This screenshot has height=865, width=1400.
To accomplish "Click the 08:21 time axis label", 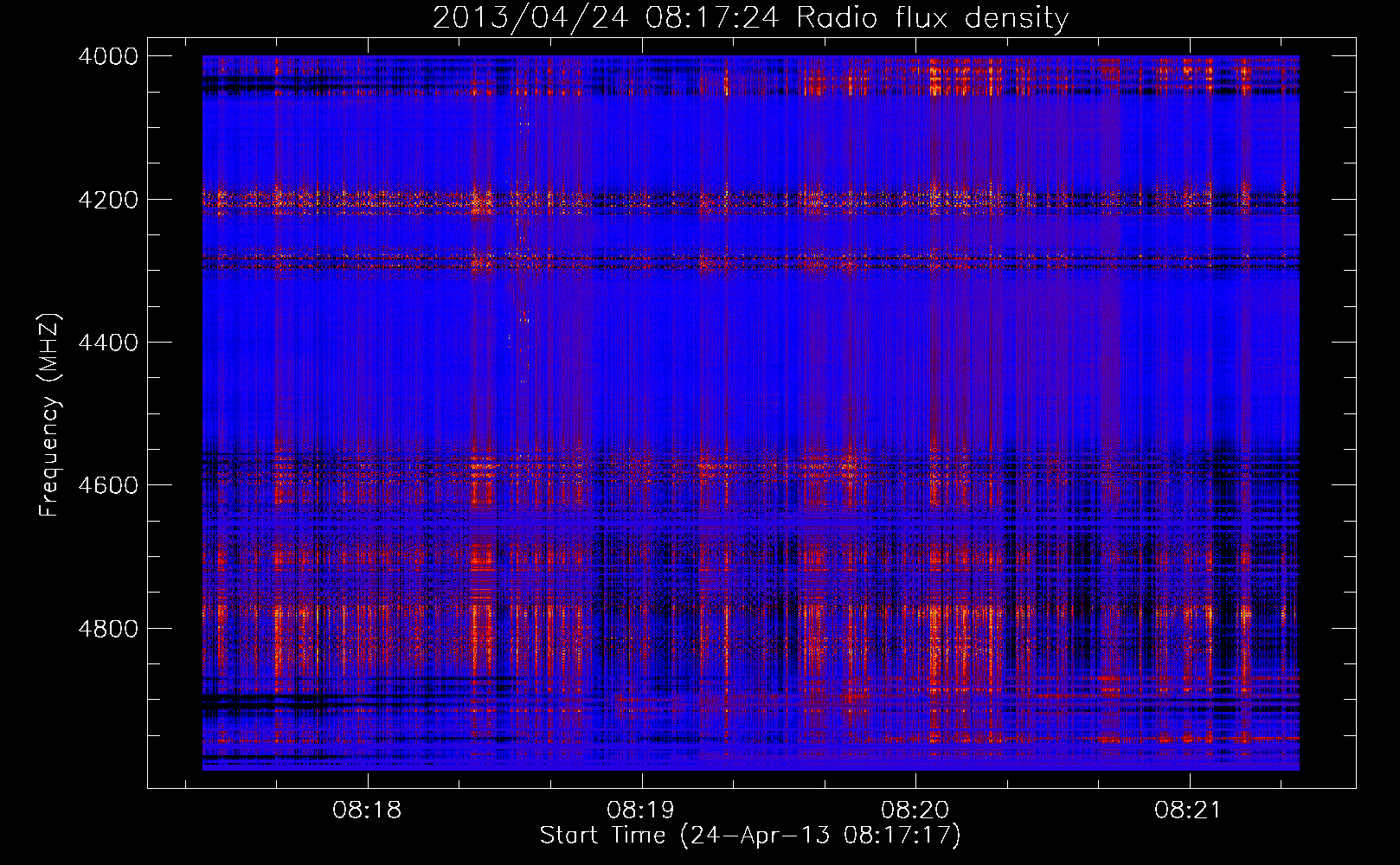I will pyautogui.click(x=1188, y=811).
